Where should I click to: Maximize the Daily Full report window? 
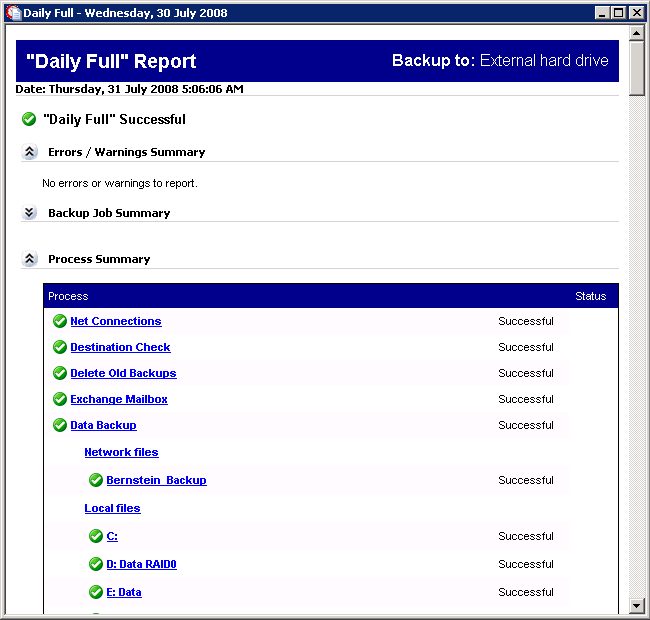(618, 13)
